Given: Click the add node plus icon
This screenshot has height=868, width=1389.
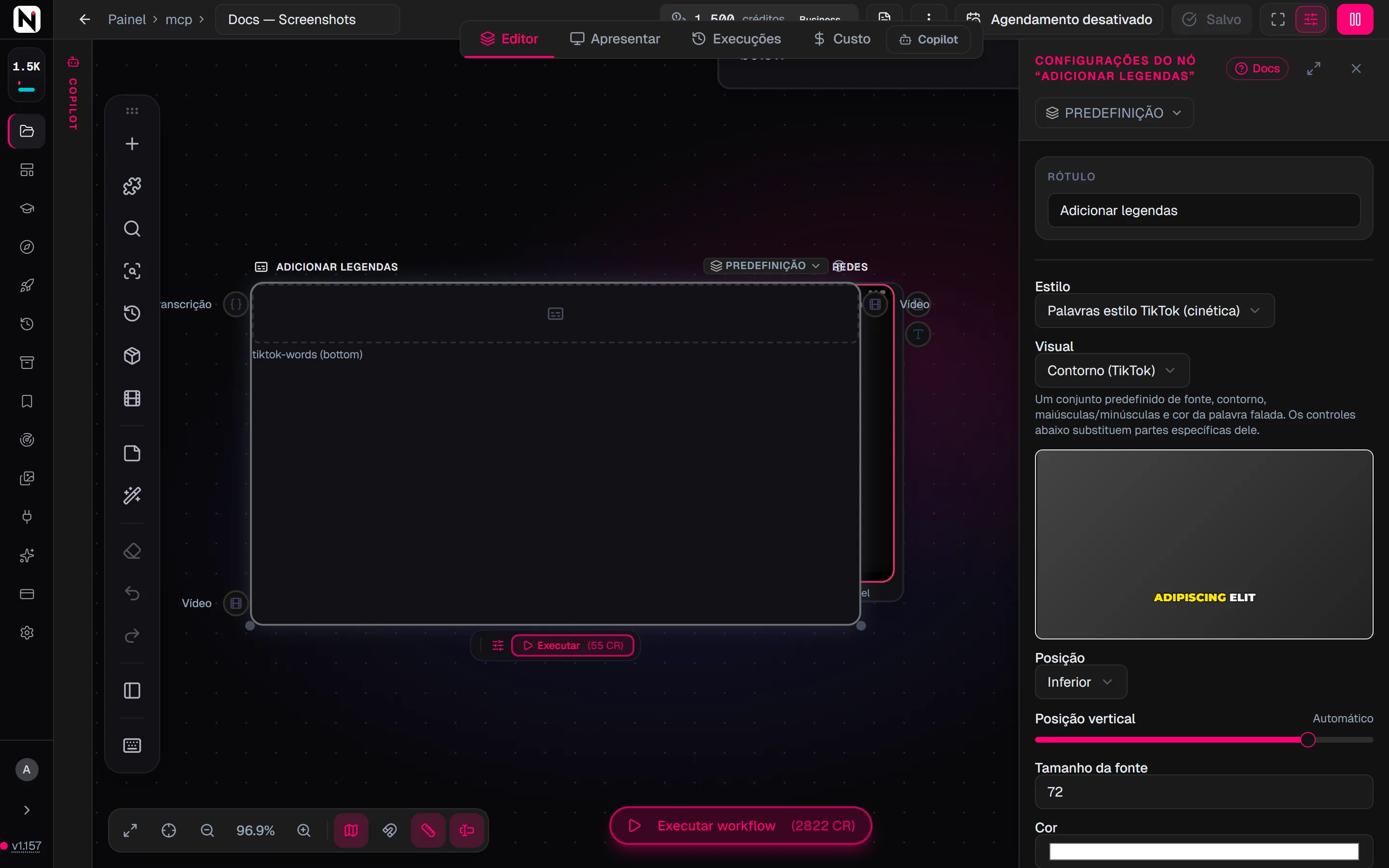Looking at the screenshot, I should [x=132, y=144].
